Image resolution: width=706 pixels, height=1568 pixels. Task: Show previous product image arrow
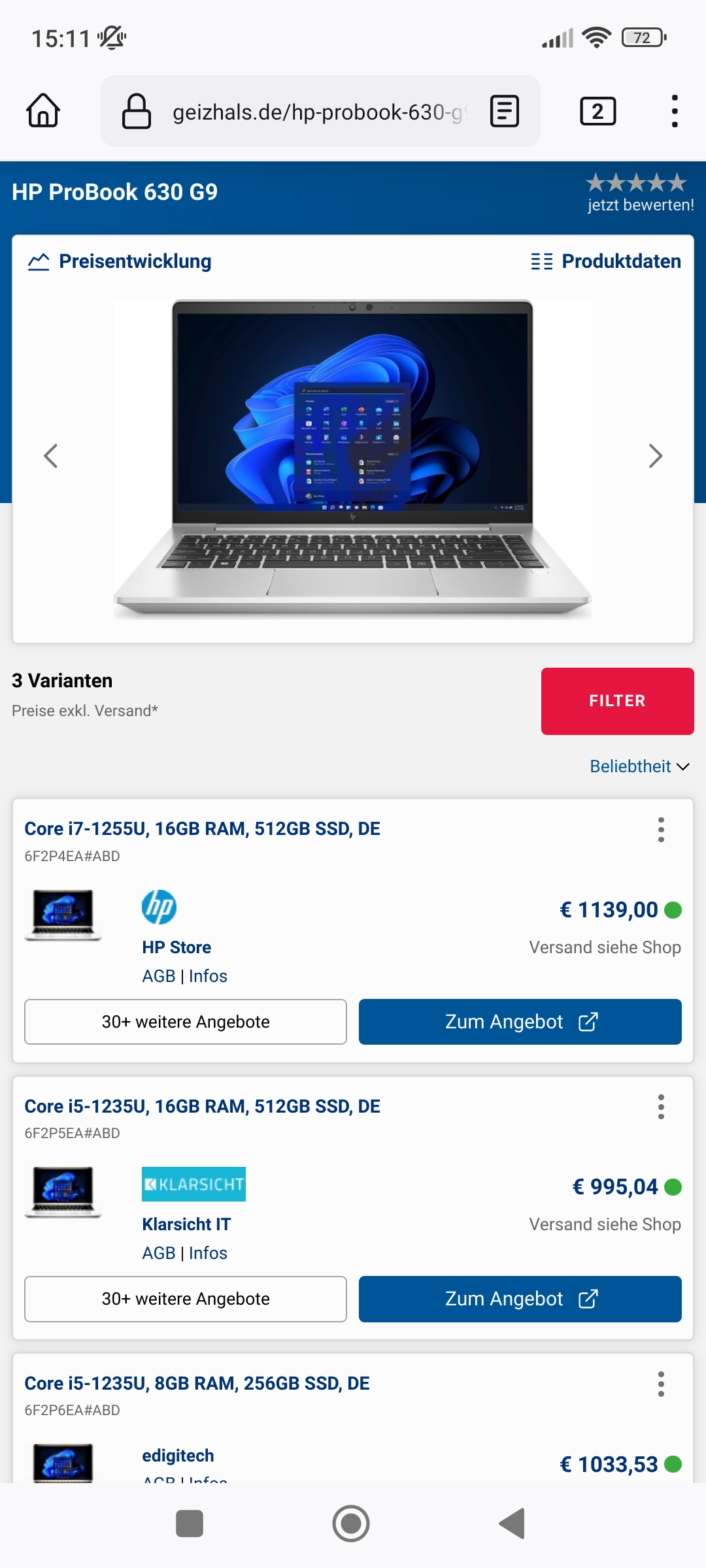(51, 456)
